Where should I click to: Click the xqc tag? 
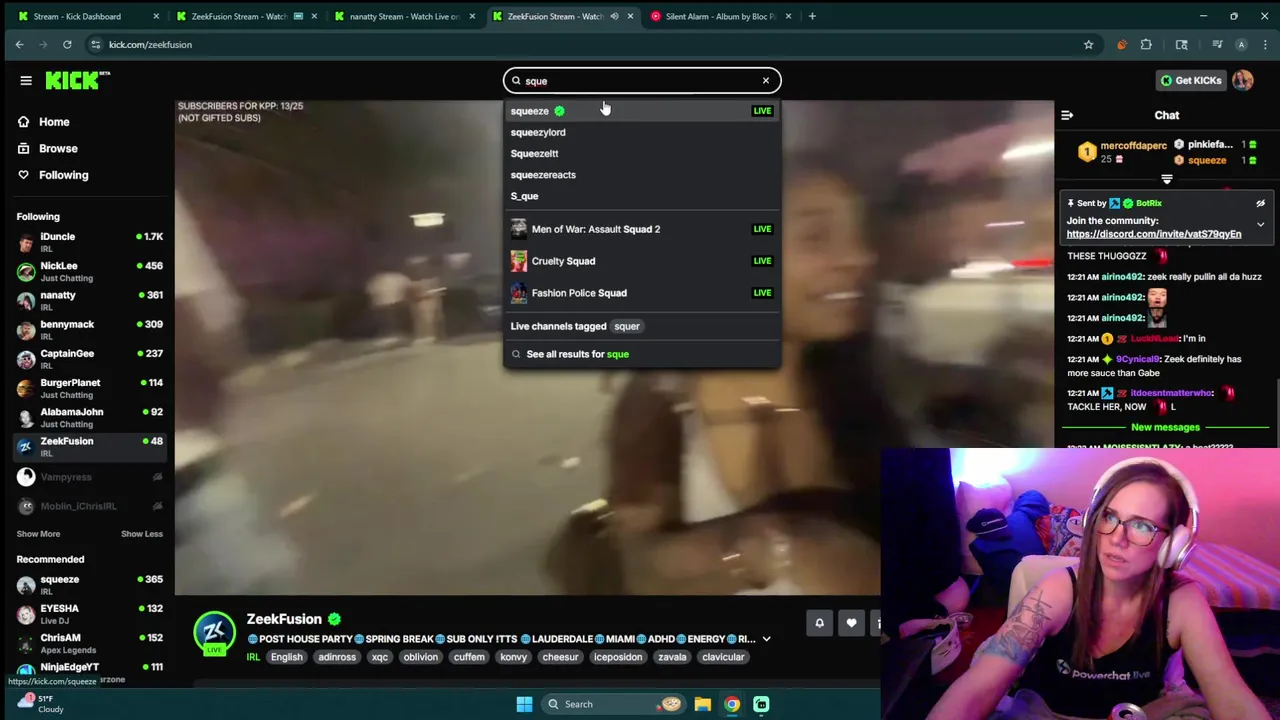tap(380, 658)
